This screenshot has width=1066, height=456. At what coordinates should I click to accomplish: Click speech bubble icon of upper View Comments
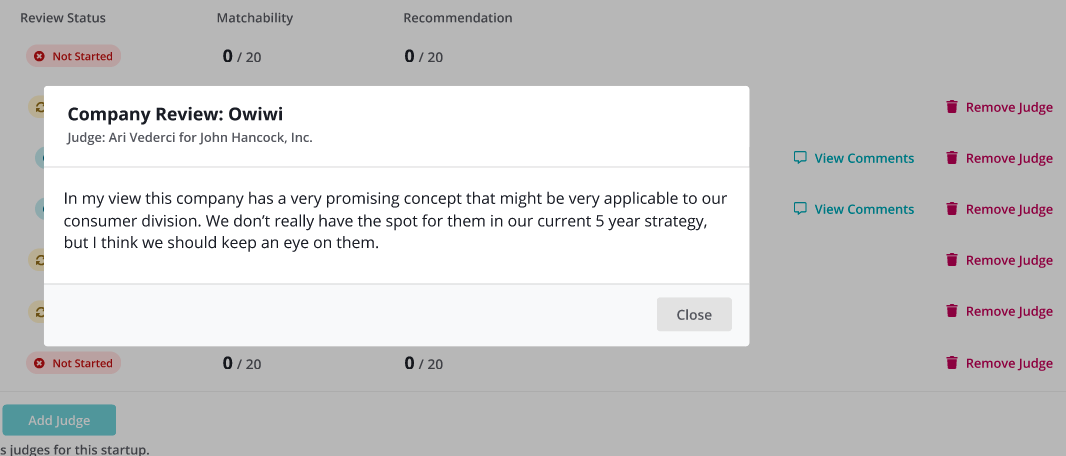click(800, 158)
